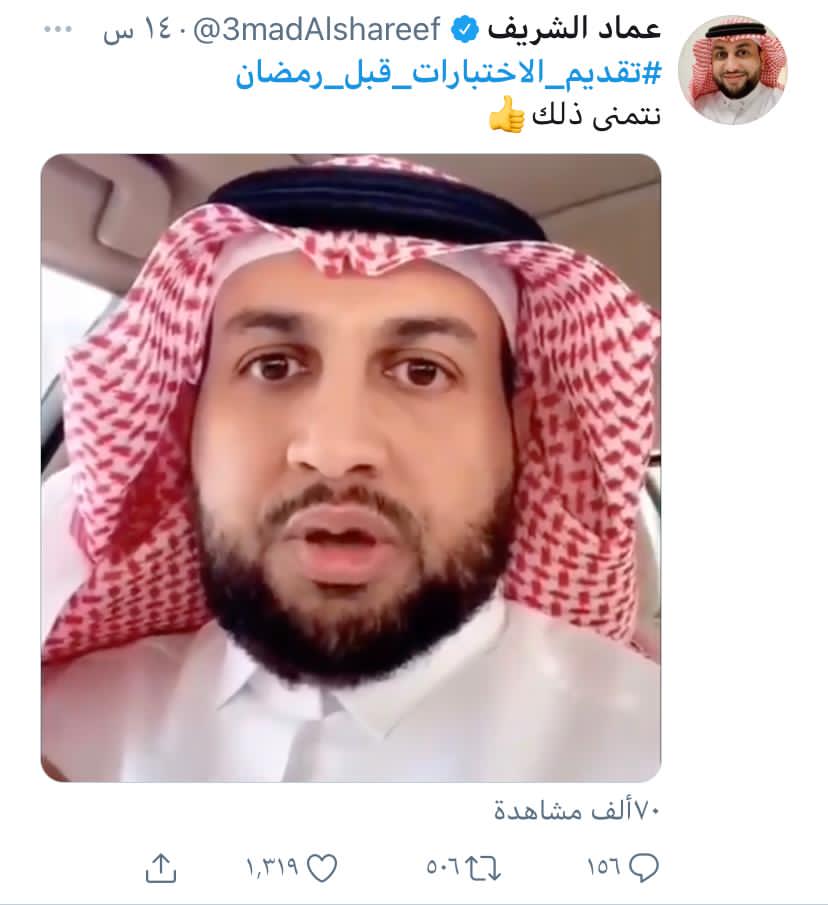This screenshot has height=905, width=828.
Task: Play the embedded video
Action: click(x=351, y=468)
